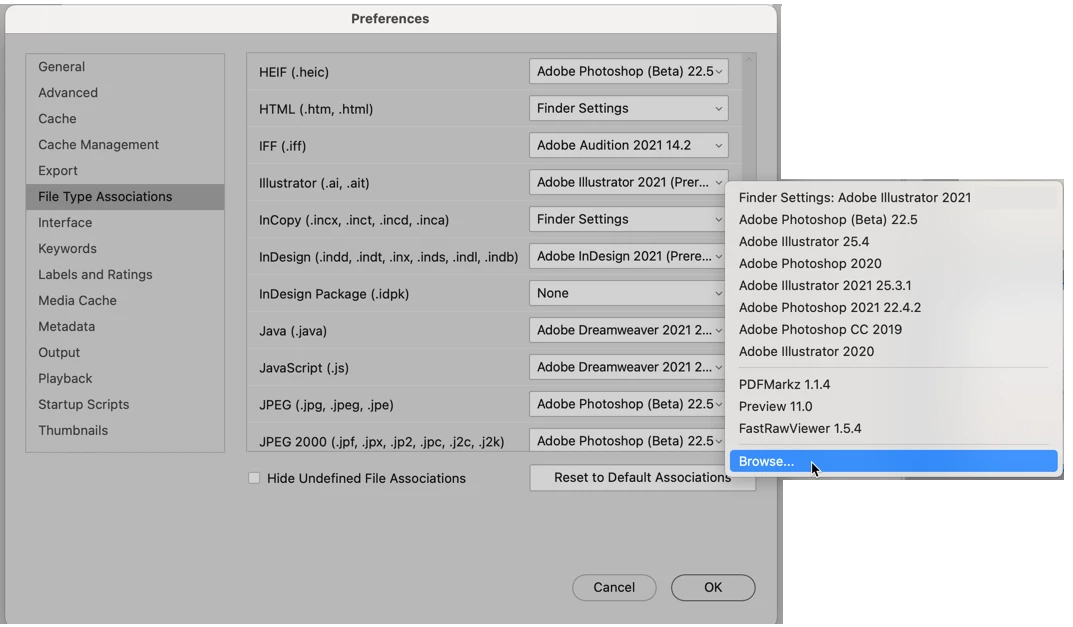Expand the HTML file association dropdown
Screen dimensions: 1073x627
[x=628, y=108]
